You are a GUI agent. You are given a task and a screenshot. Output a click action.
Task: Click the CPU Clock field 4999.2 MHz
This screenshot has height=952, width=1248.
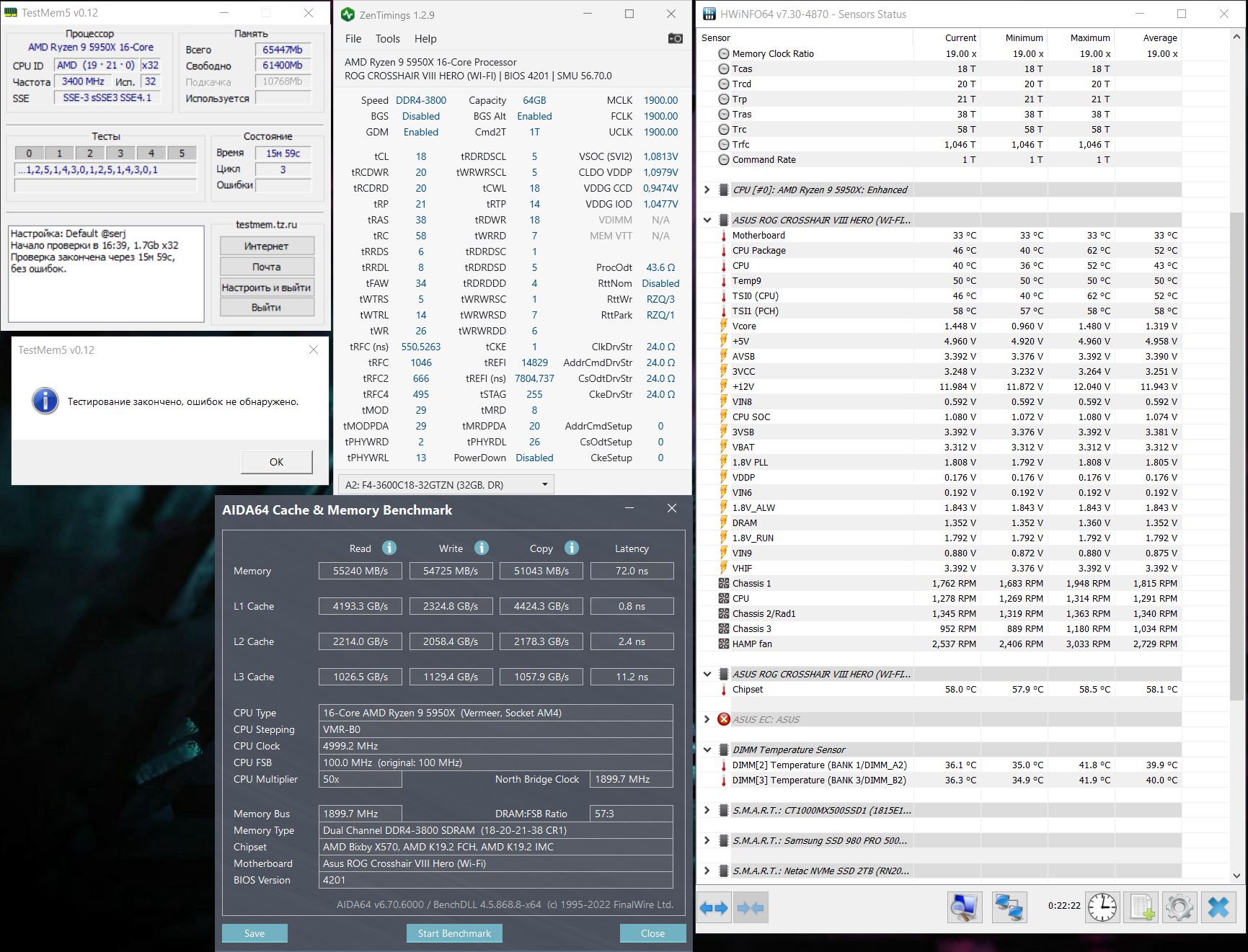[x=495, y=746]
